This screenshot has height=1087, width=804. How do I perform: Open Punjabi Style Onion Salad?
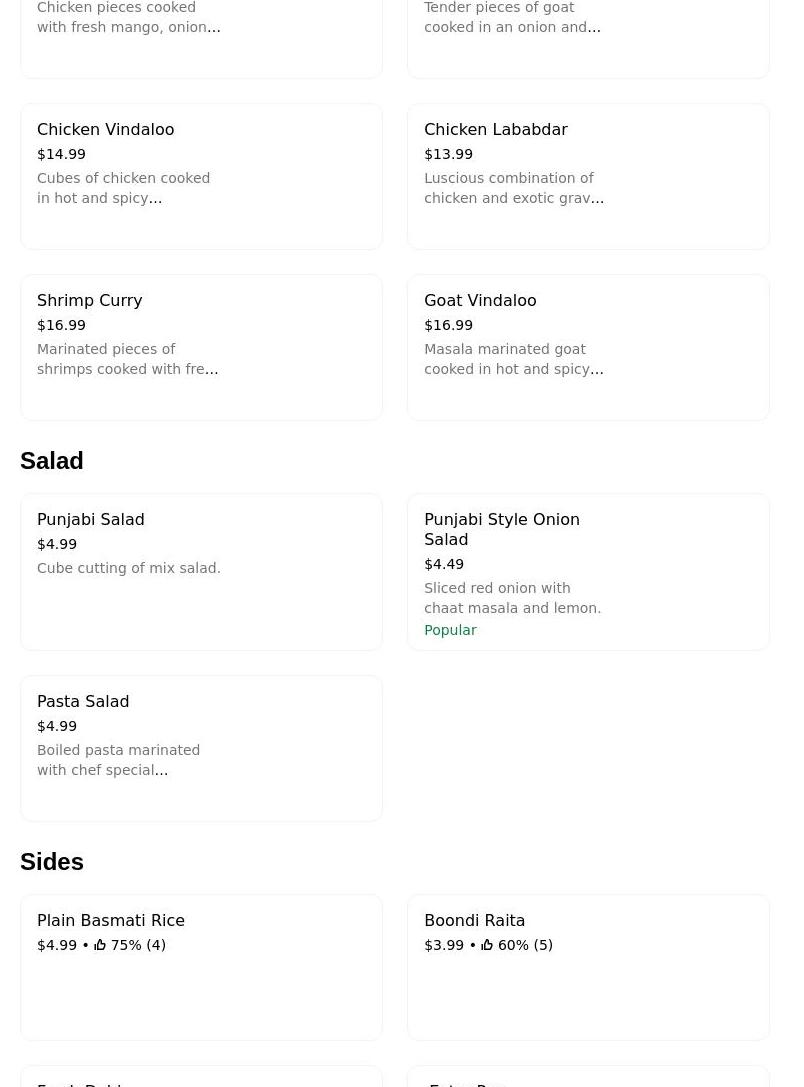pyautogui.click(x=588, y=572)
